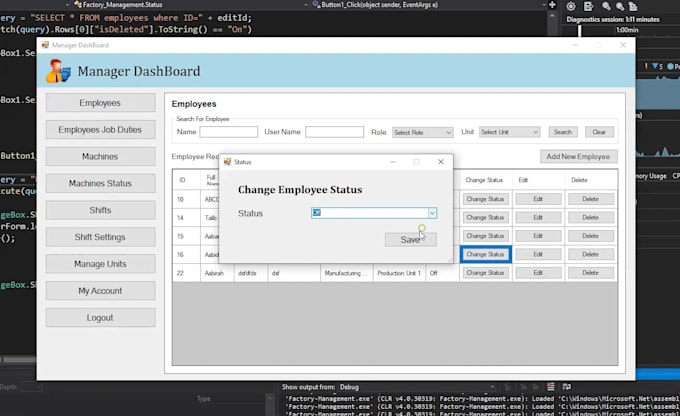Select Manage Units from sidebar
The image size is (680, 416).
pyautogui.click(x=100, y=264)
